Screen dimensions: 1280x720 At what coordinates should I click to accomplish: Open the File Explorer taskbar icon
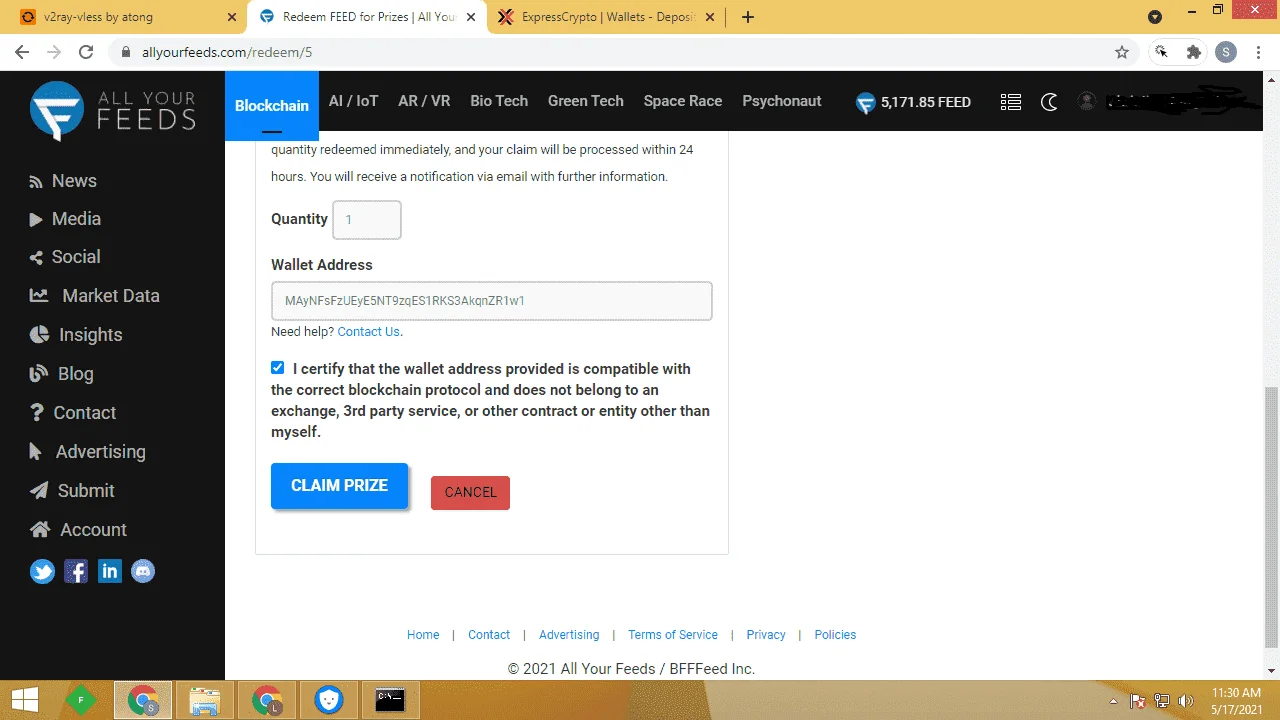205,700
